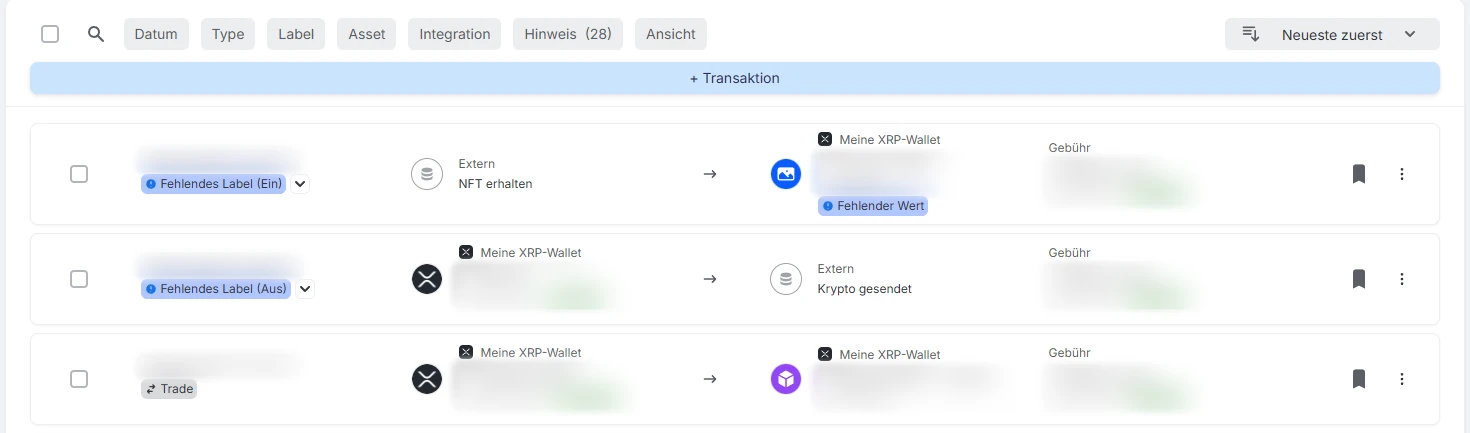Screen dimensions: 1470x433
Task: Click the NFT erhalten text
Action: (495, 184)
